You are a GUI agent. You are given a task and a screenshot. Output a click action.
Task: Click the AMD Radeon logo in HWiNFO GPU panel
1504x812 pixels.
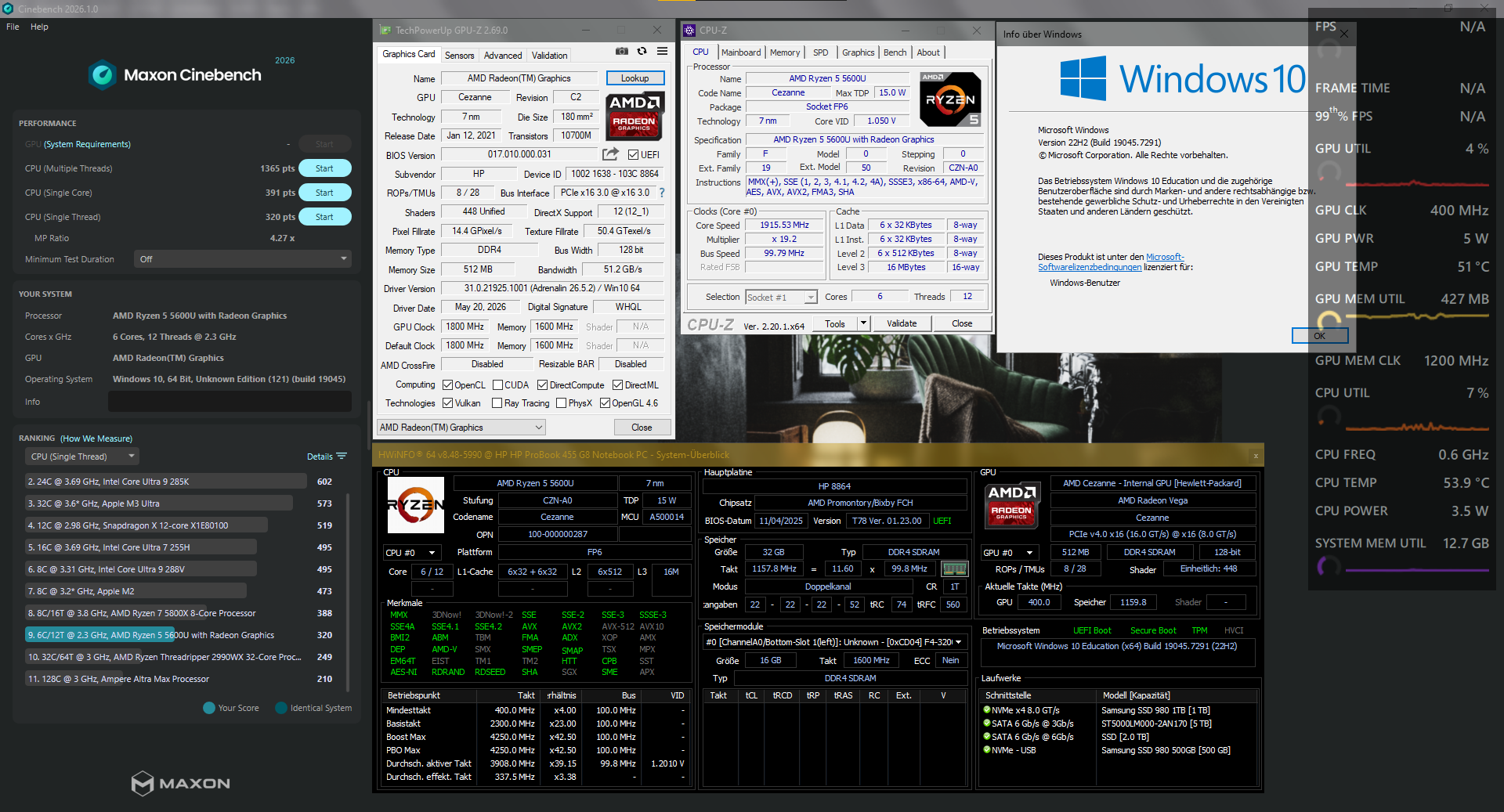coord(1012,504)
